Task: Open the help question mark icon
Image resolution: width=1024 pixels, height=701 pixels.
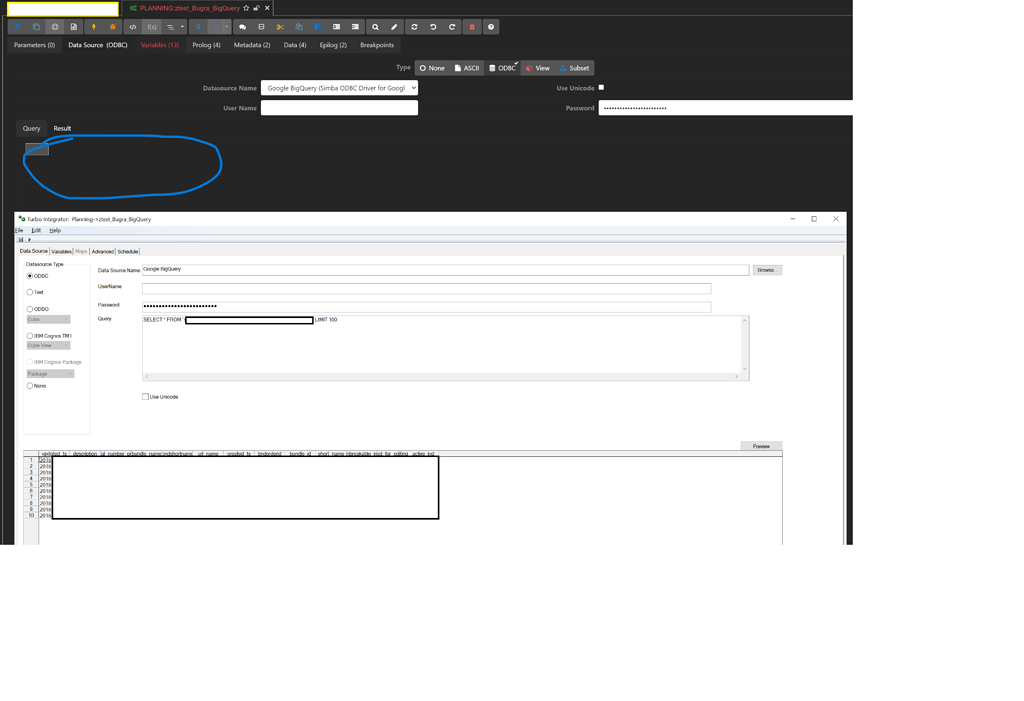Action: tap(489, 27)
